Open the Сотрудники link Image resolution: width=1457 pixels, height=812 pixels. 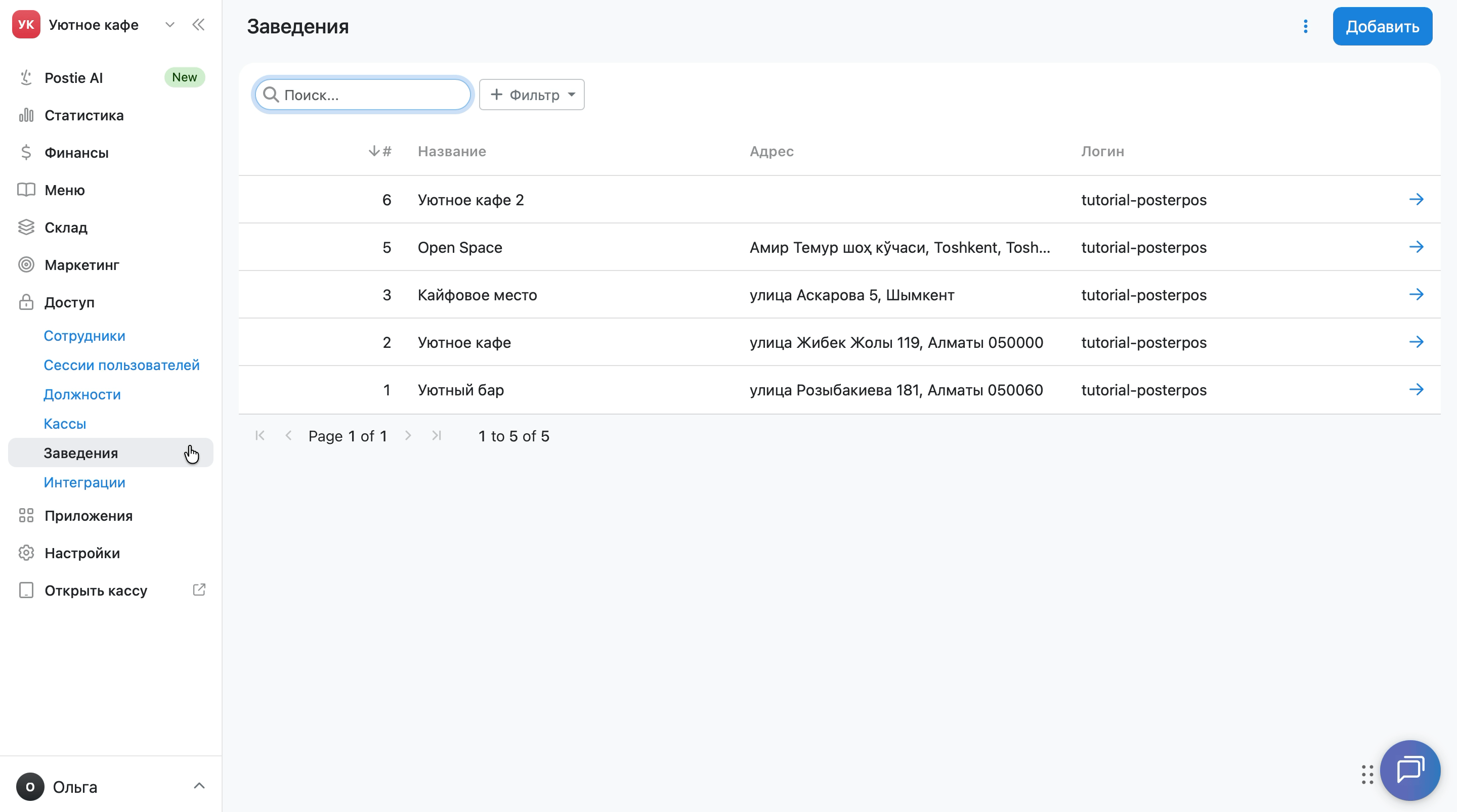point(84,336)
